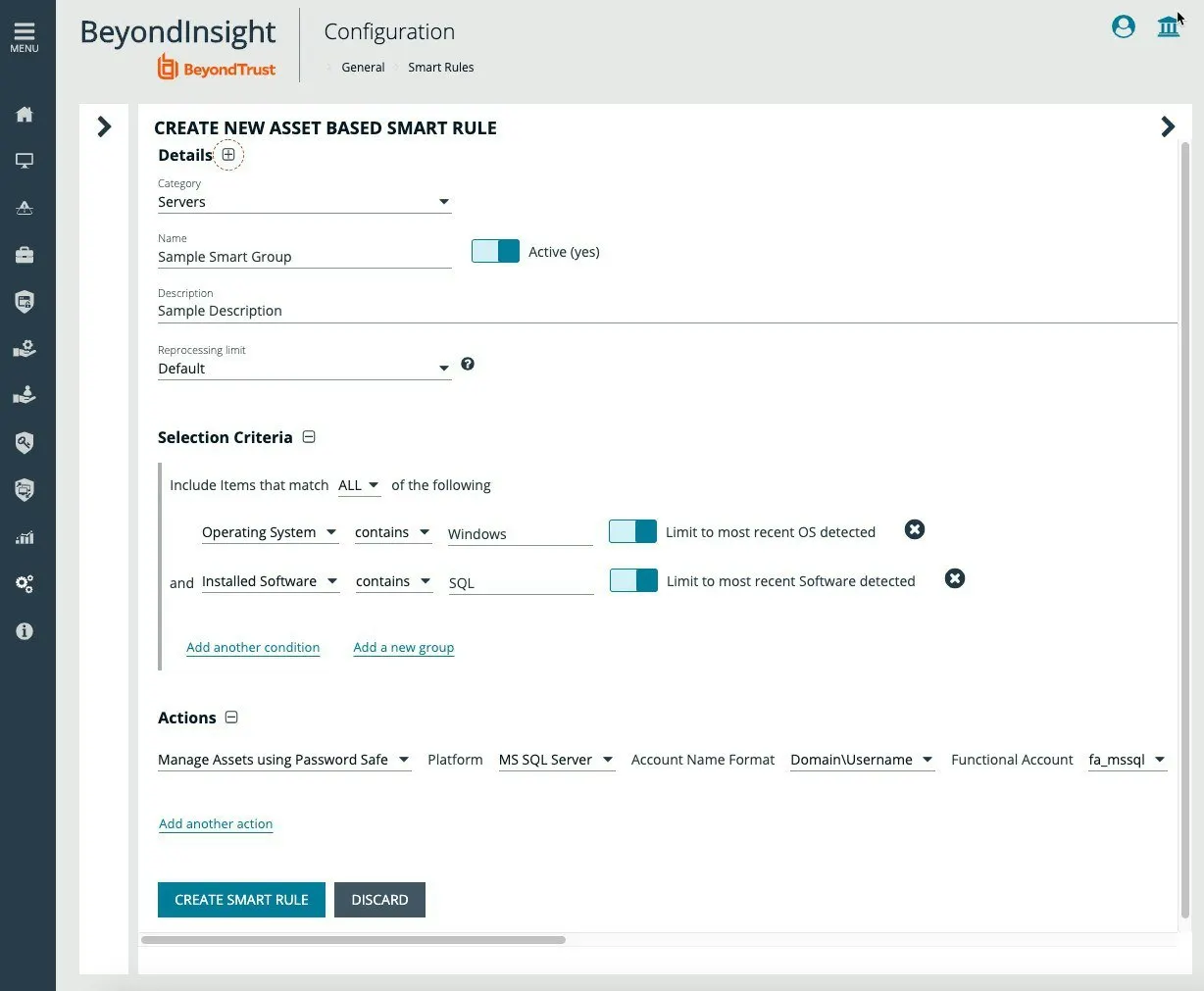Go to the Home sidebar icon
The height and width of the screenshot is (991, 1204).
tap(25, 114)
